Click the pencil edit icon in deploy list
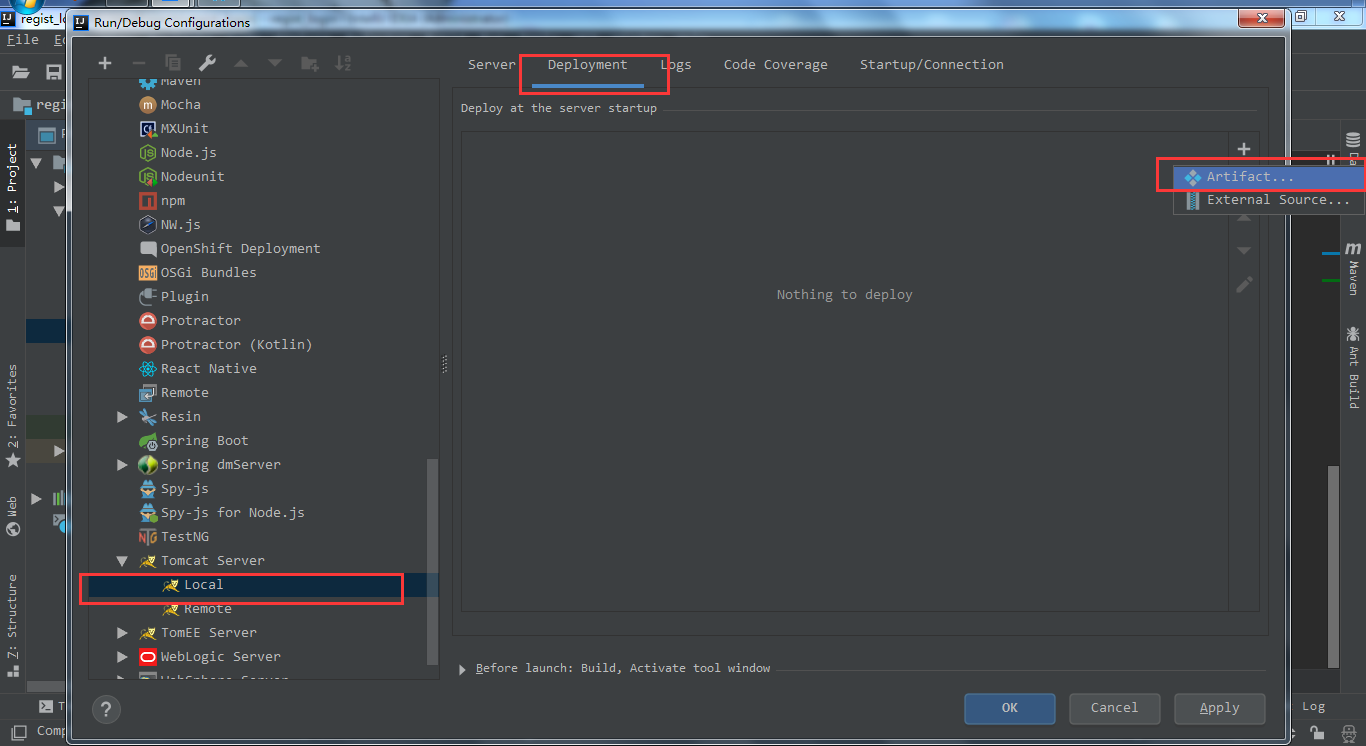Screen dimensions: 1366x746 click(x=1244, y=285)
